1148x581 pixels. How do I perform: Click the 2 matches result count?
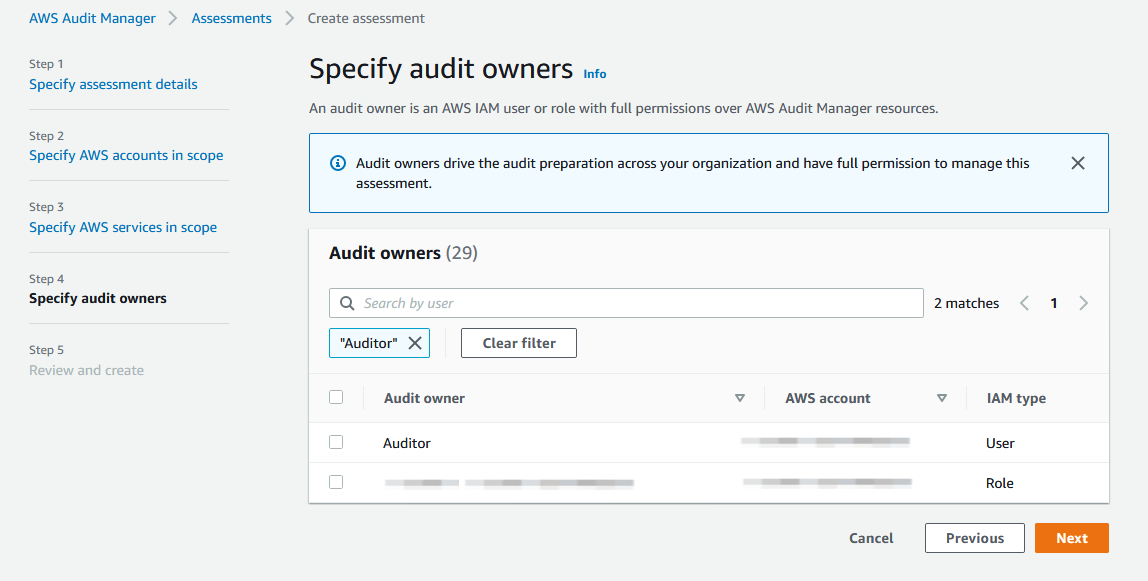pyautogui.click(x=966, y=303)
